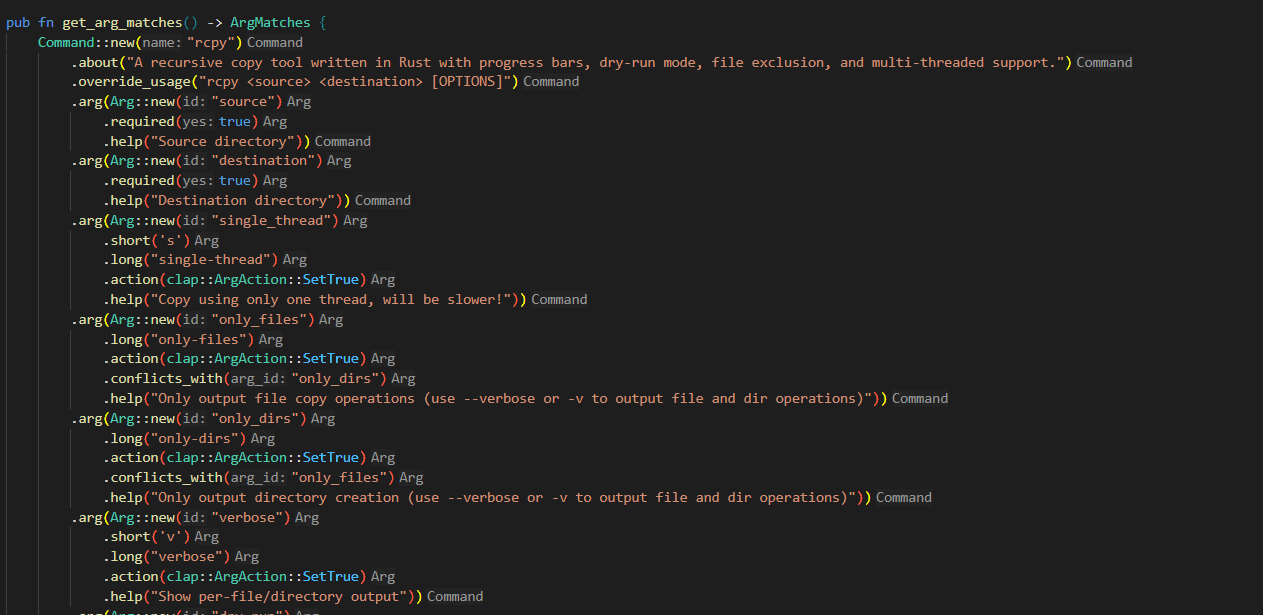Click the .about method call
Viewport: 1263px width, 615px height.
coord(94,62)
